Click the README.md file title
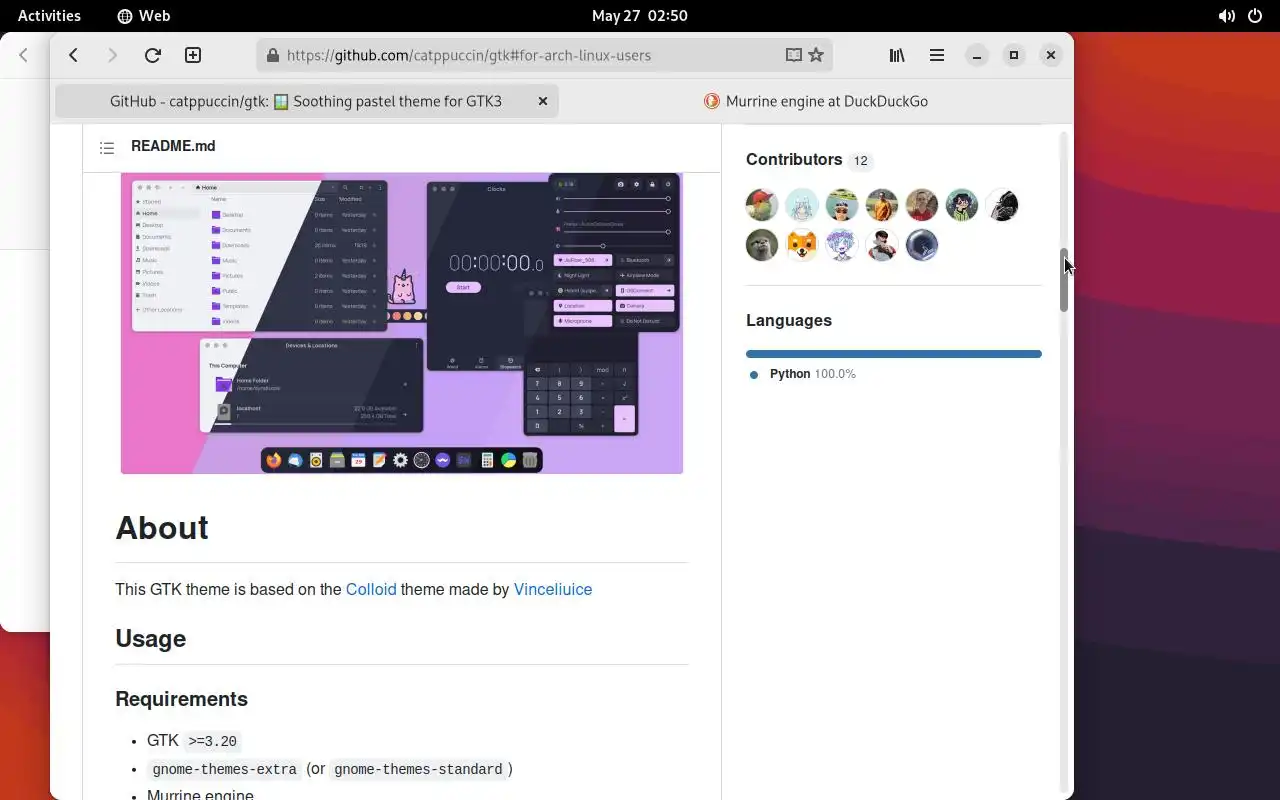 point(173,146)
